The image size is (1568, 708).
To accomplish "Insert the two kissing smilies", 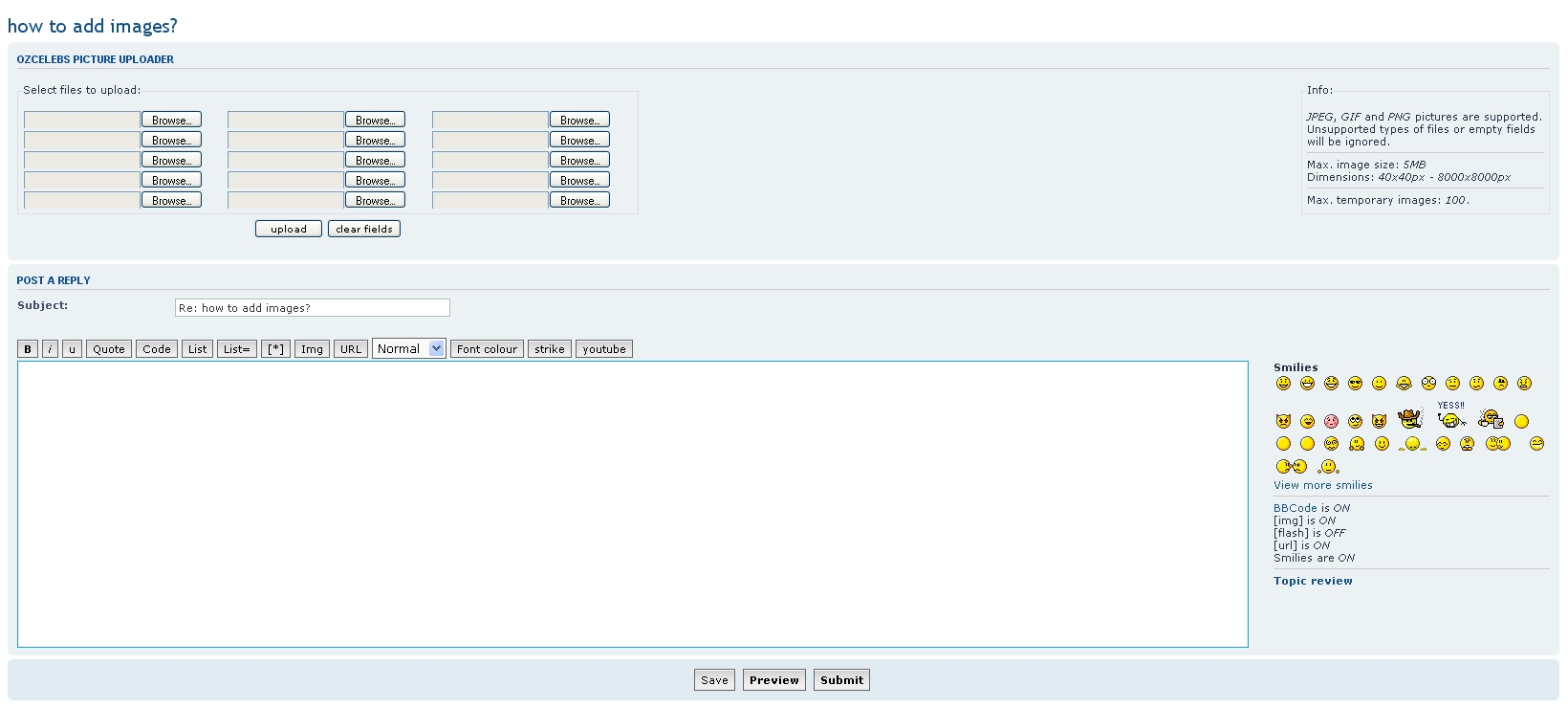I will [1291, 467].
